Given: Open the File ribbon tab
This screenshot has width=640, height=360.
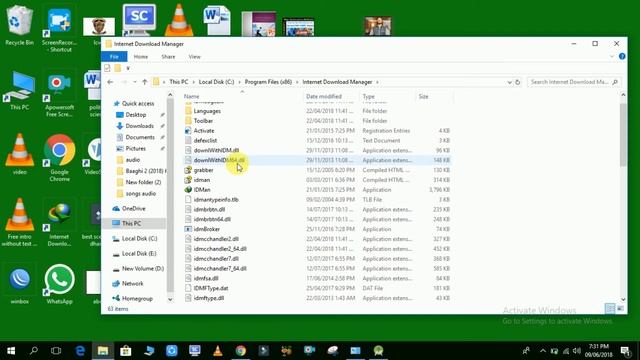Looking at the screenshot, I should [114, 56].
